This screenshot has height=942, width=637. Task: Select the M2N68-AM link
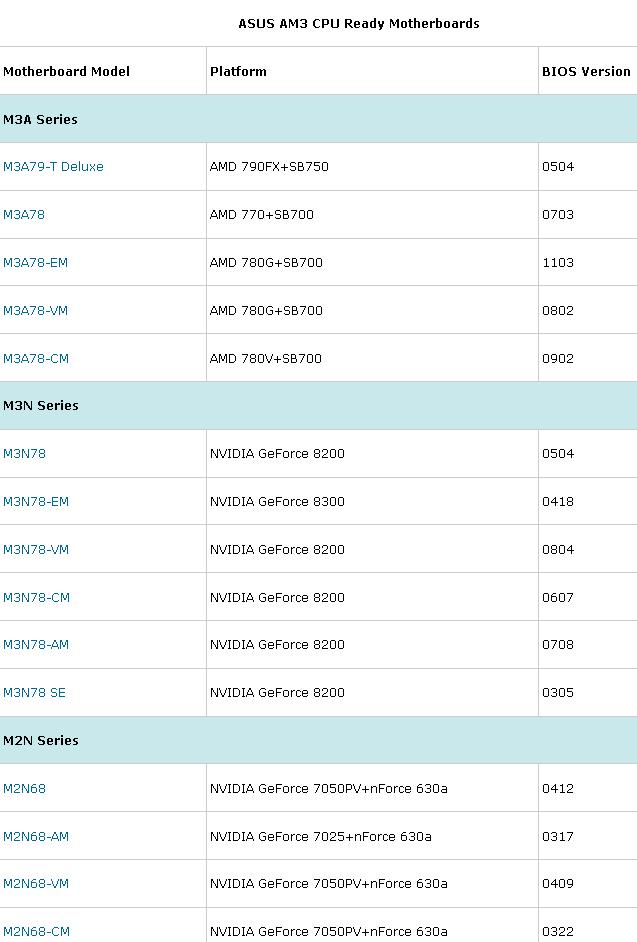[35, 837]
